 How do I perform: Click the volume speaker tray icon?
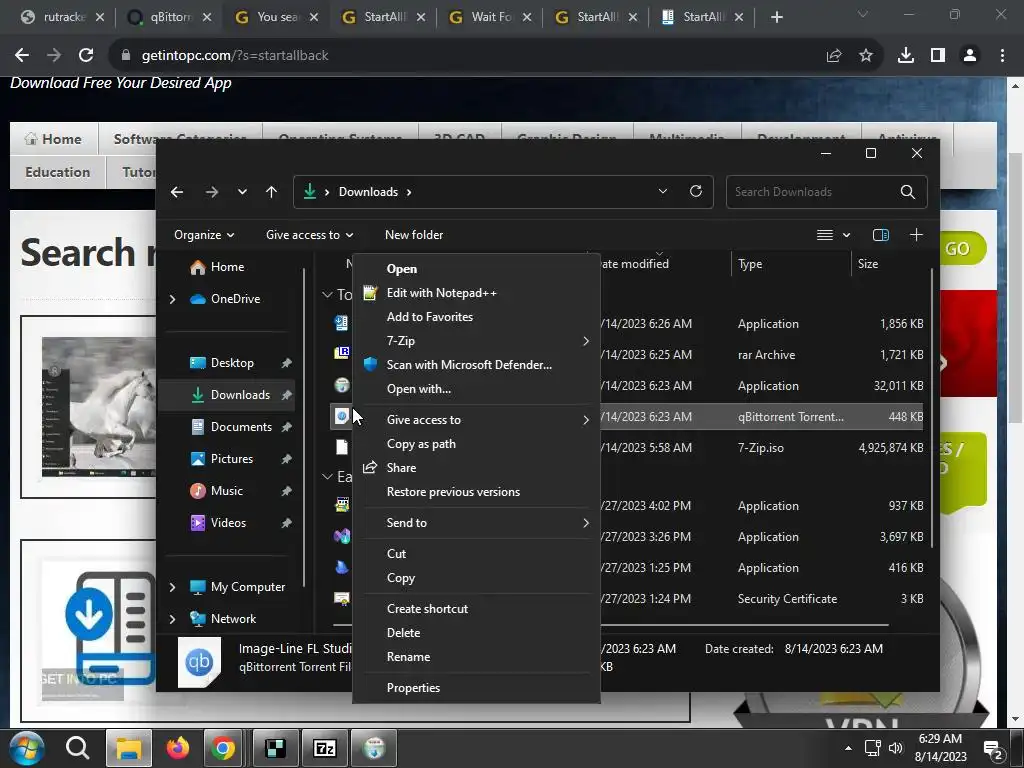895,748
